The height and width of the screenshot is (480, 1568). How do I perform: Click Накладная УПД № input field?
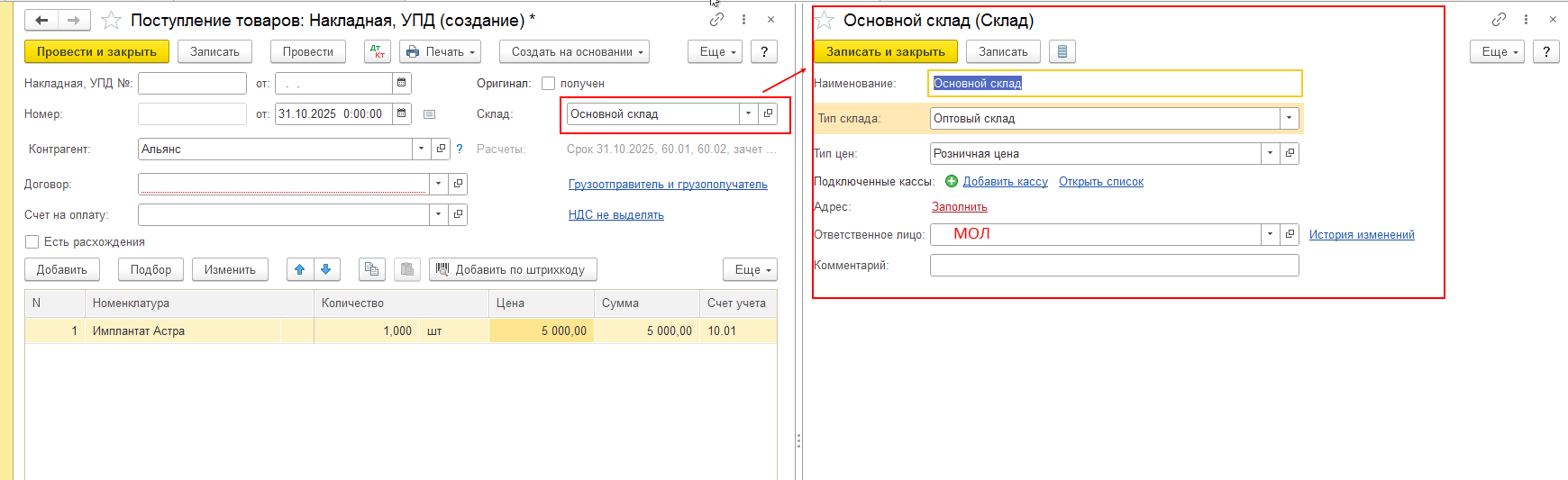[x=192, y=83]
